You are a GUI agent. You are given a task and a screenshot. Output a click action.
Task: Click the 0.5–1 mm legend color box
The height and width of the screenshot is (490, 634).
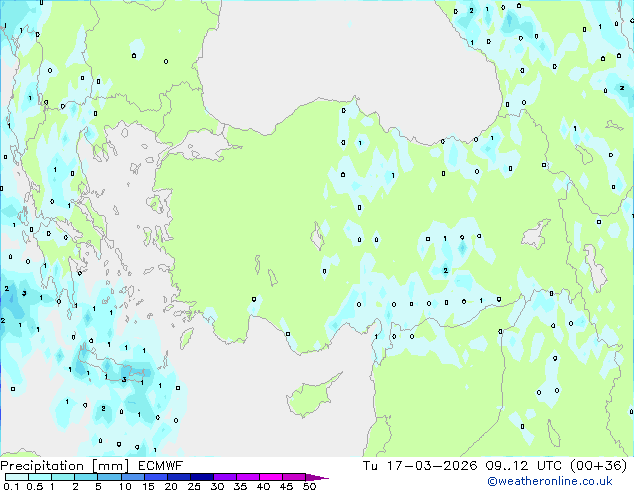40,477
